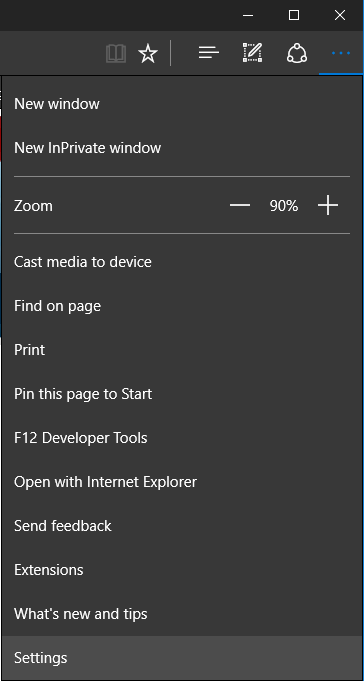Choose Open with Internet Explorer
The image size is (364, 681).
tap(182, 482)
